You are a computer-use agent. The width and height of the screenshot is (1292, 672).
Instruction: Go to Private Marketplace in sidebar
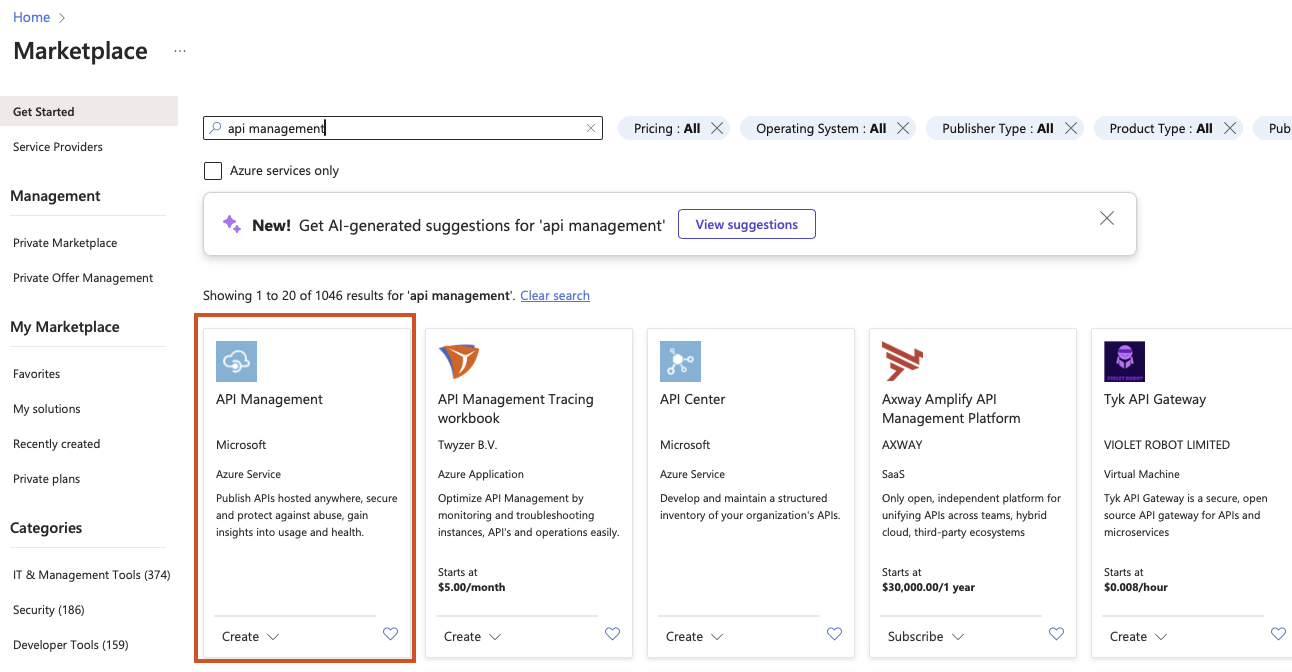tap(65, 243)
